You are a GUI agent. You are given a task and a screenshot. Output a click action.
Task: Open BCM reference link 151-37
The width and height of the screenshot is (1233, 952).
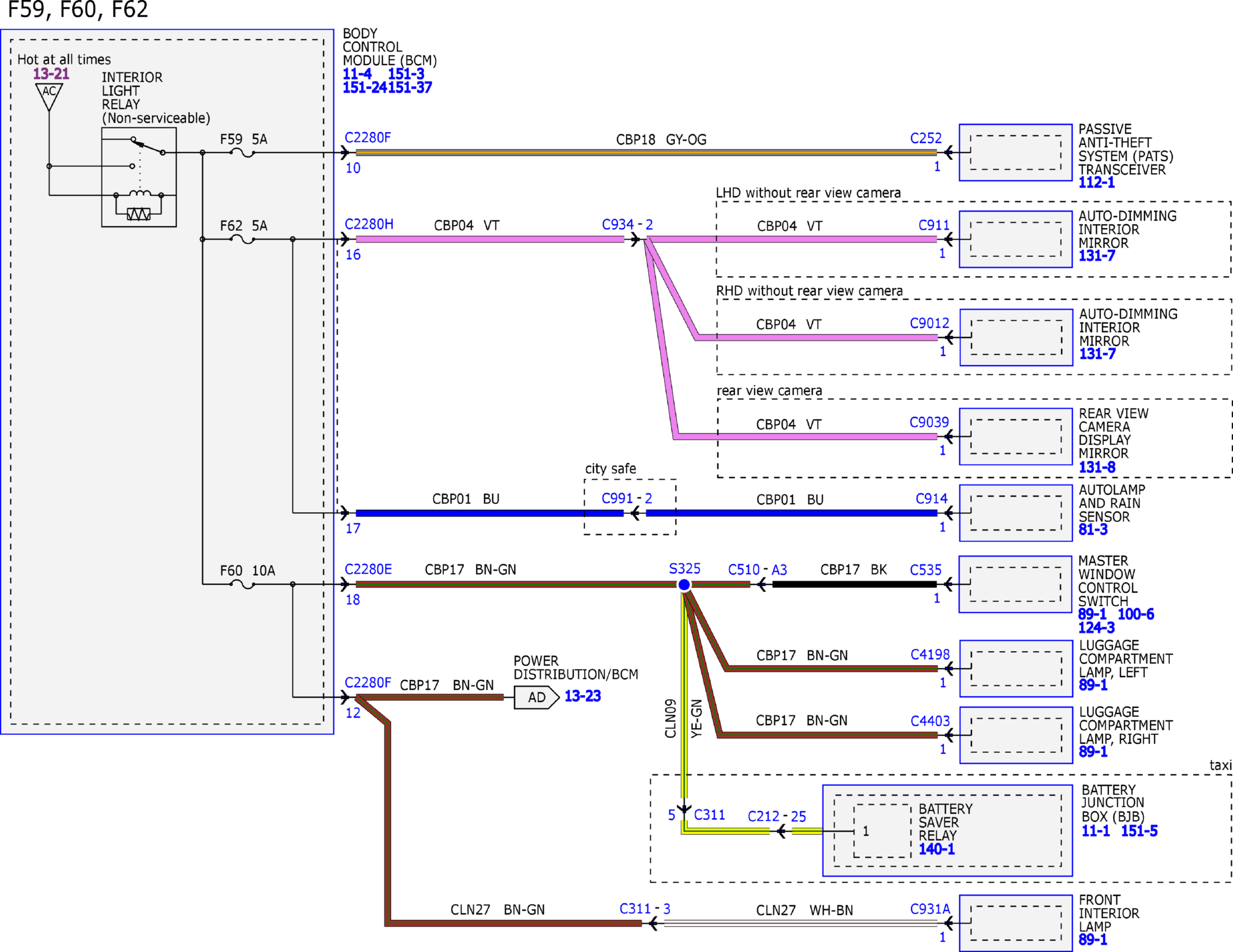(410, 88)
